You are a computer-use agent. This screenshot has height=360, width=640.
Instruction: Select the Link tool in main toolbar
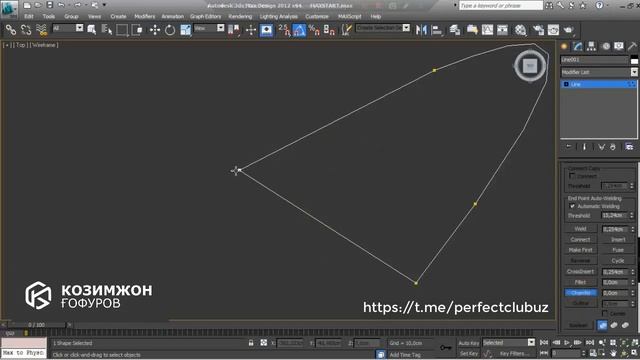[11, 30]
